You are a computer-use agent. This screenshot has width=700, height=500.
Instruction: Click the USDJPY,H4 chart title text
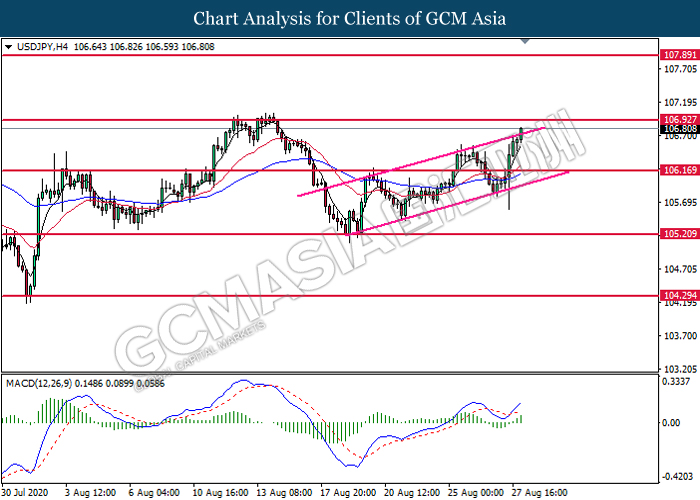(x=42, y=47)
